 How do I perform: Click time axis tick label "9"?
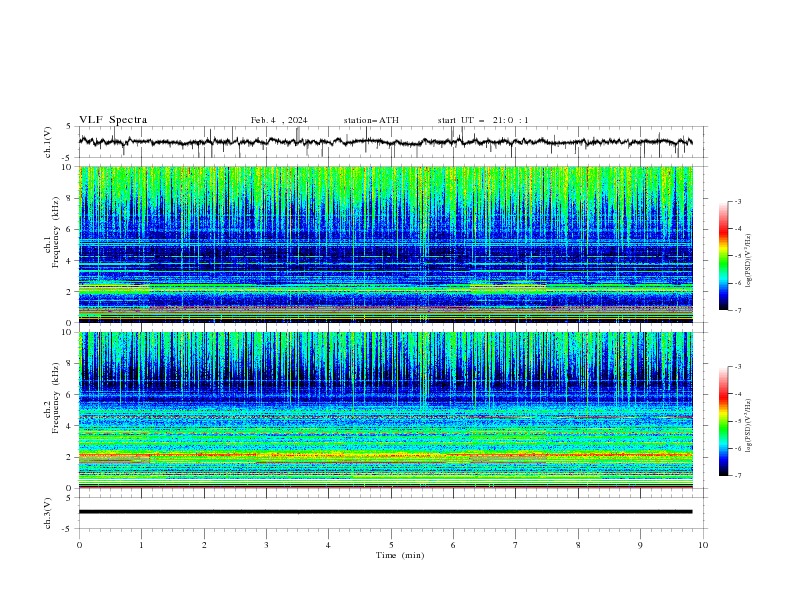pos(640,545)
